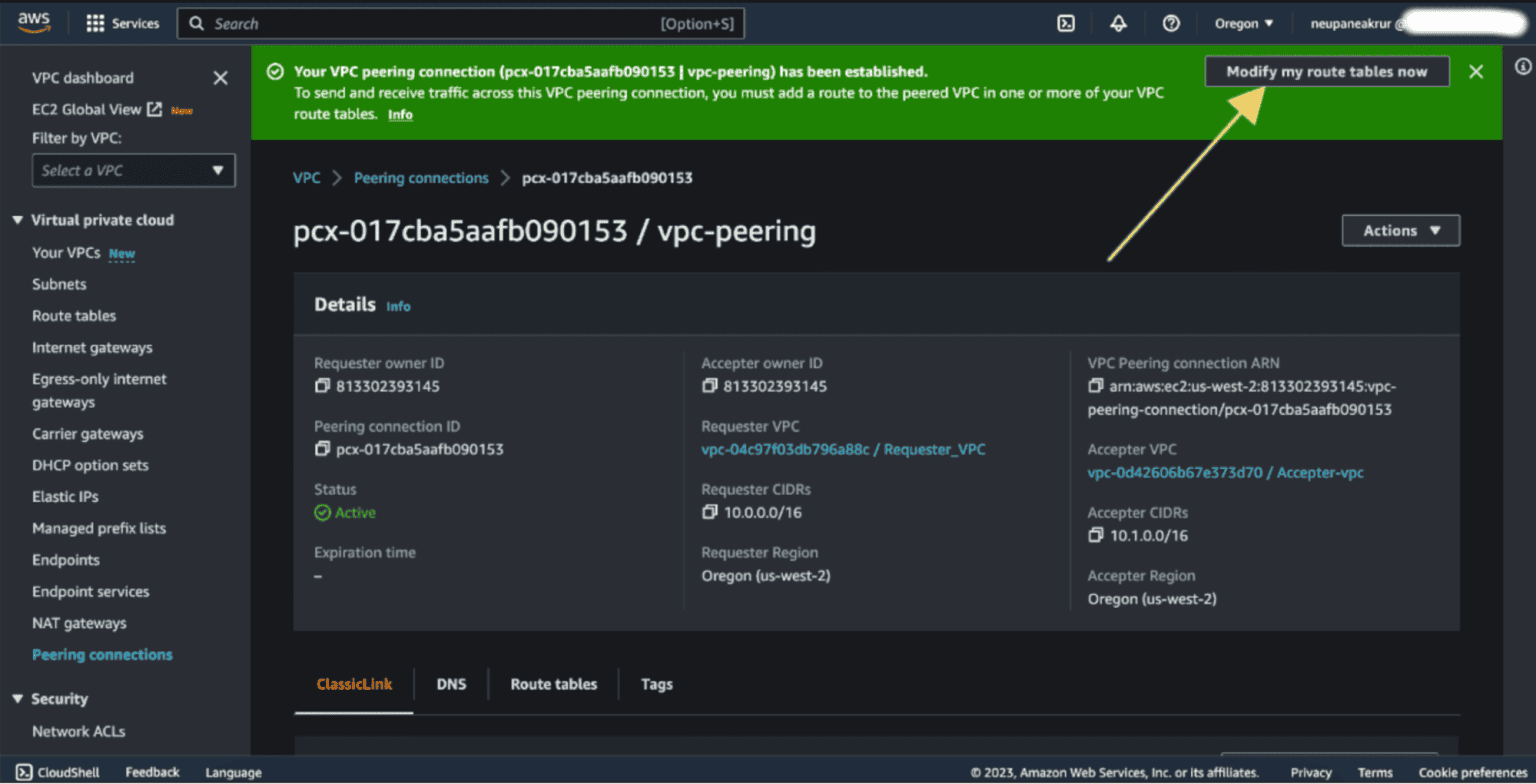Open the Services grid menu
This screenshot has height=784, width=1536.
pos(123,23)
